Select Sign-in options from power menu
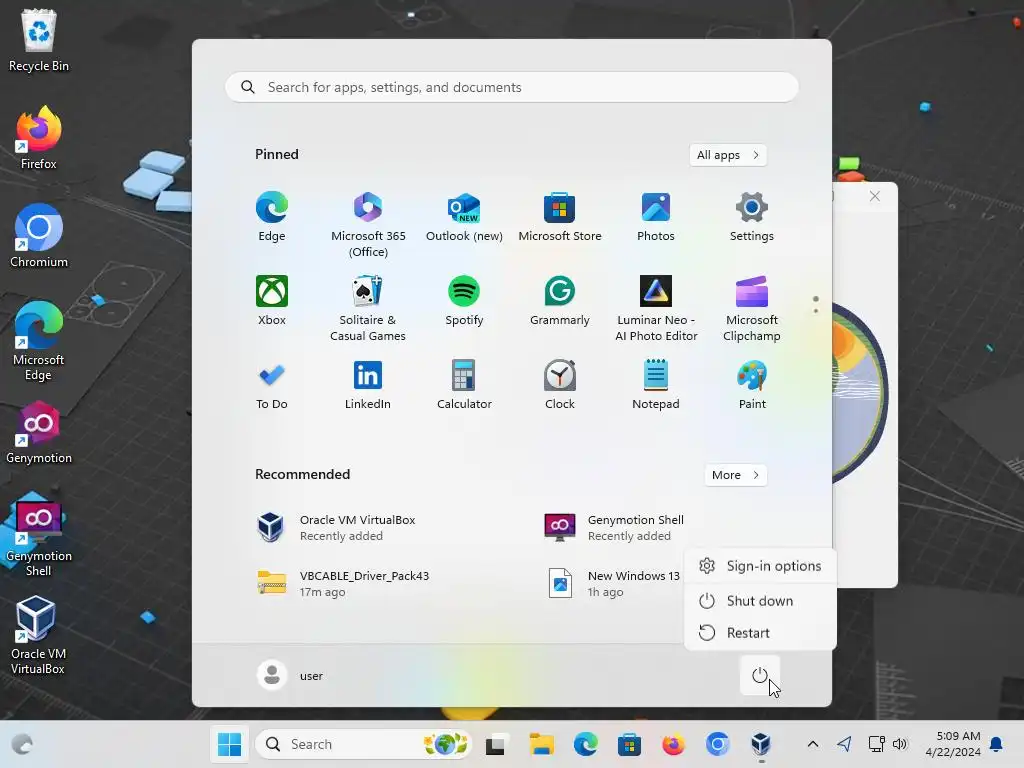Screen dimensions: 1024x768 click(760, 566)
